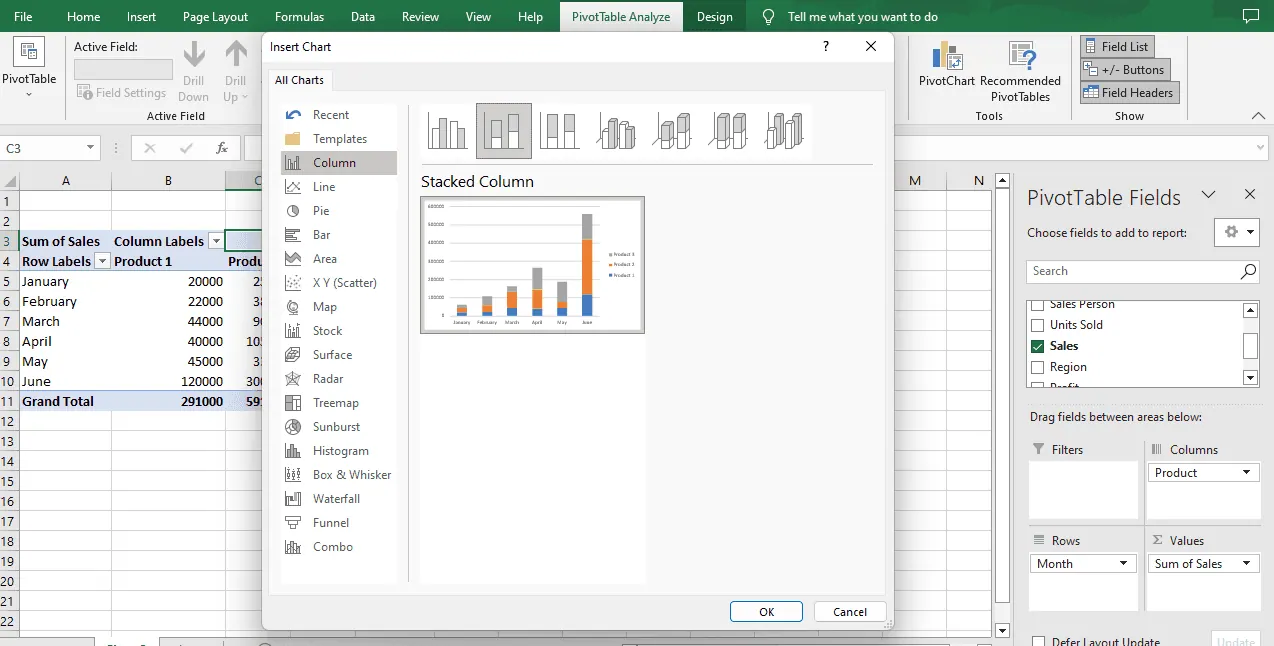1274x646 pixels.
Task: Open the Name Box dropdown
Action: (x=90, y=148)
